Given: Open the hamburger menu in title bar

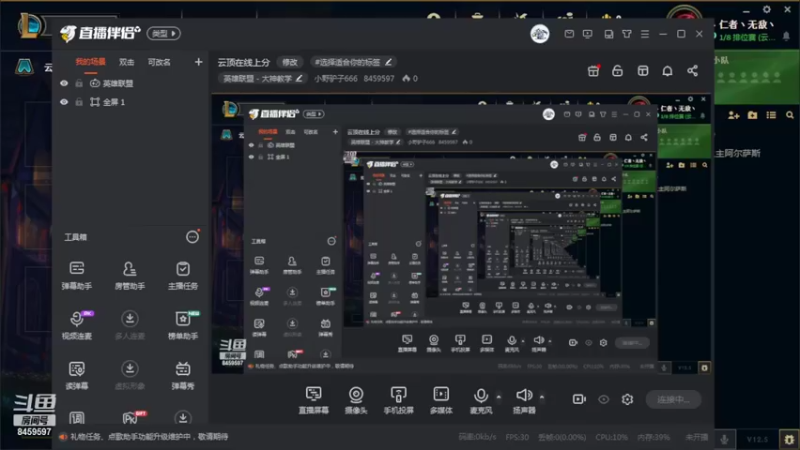Looking at the screenshot, I should coord(645,34).
